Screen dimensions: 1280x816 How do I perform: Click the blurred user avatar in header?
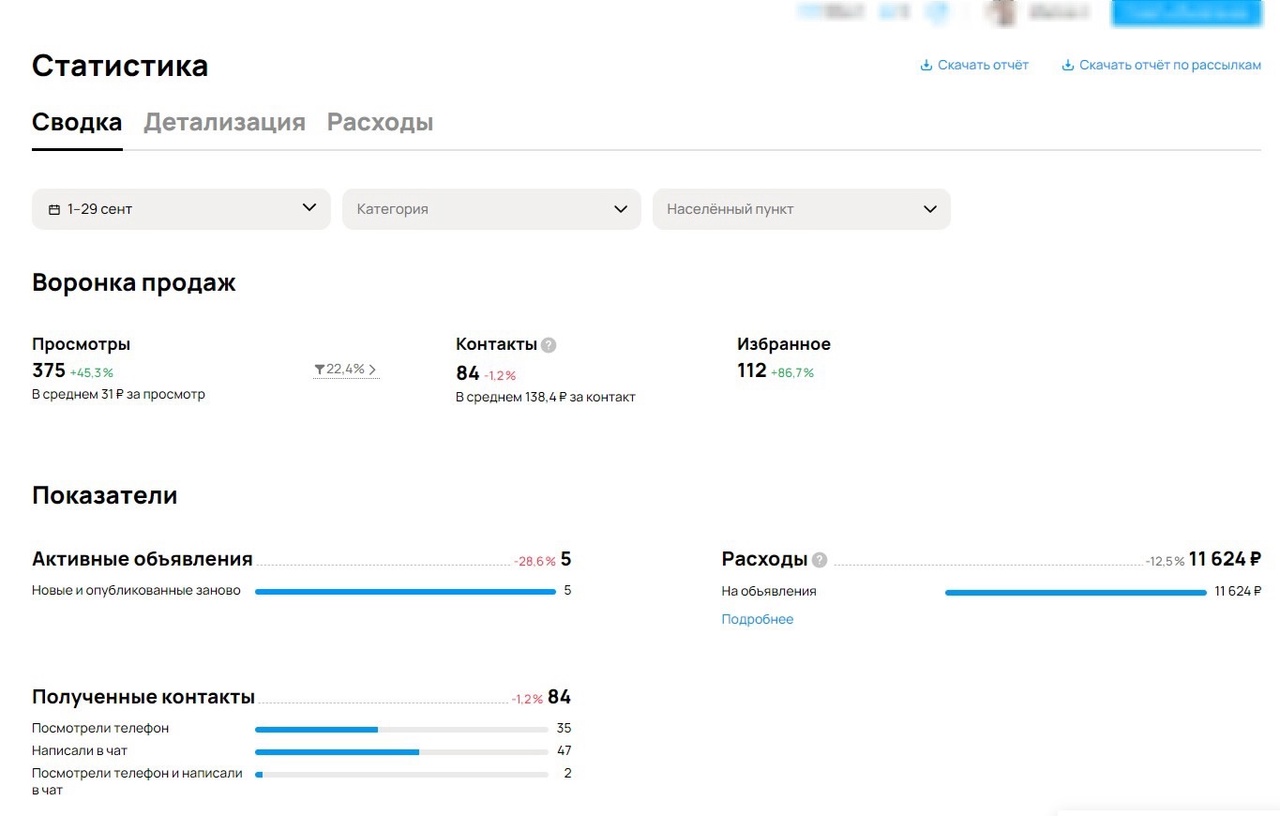pos(1000,12)
